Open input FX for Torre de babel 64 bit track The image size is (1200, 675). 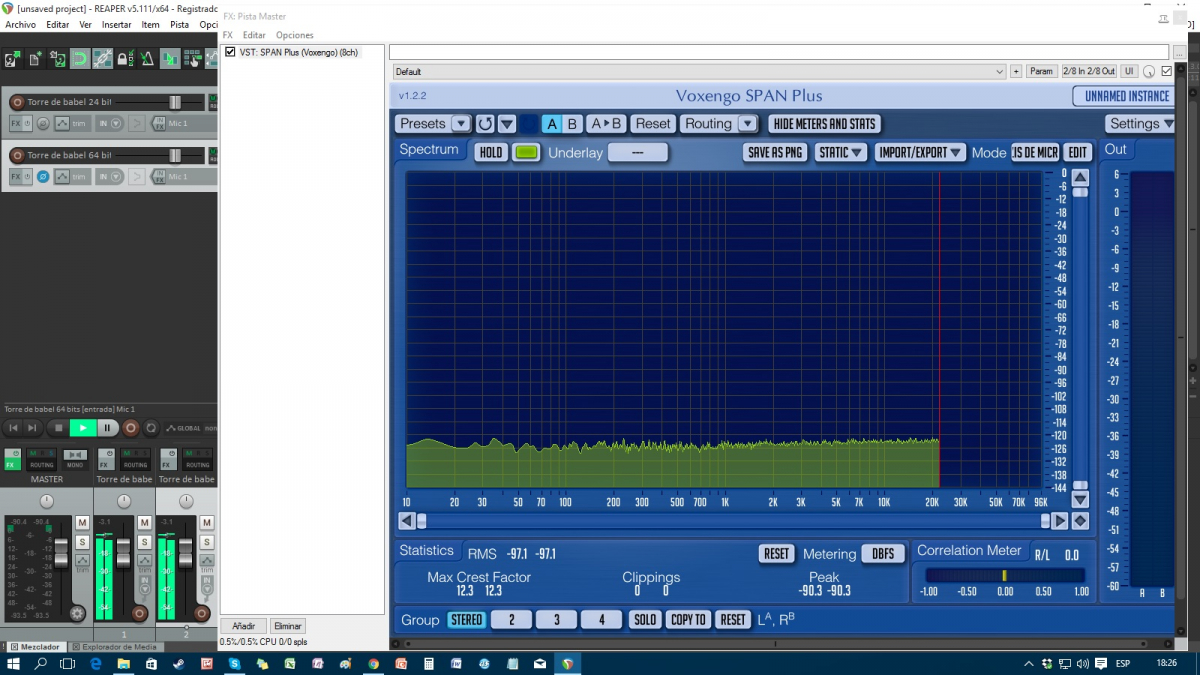pos(160,176)
